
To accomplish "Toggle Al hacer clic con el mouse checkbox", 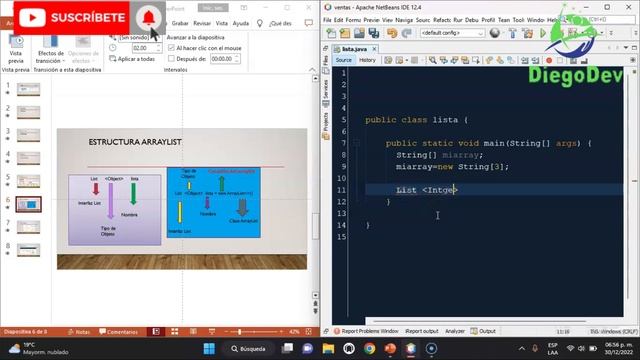I will 171,48.
